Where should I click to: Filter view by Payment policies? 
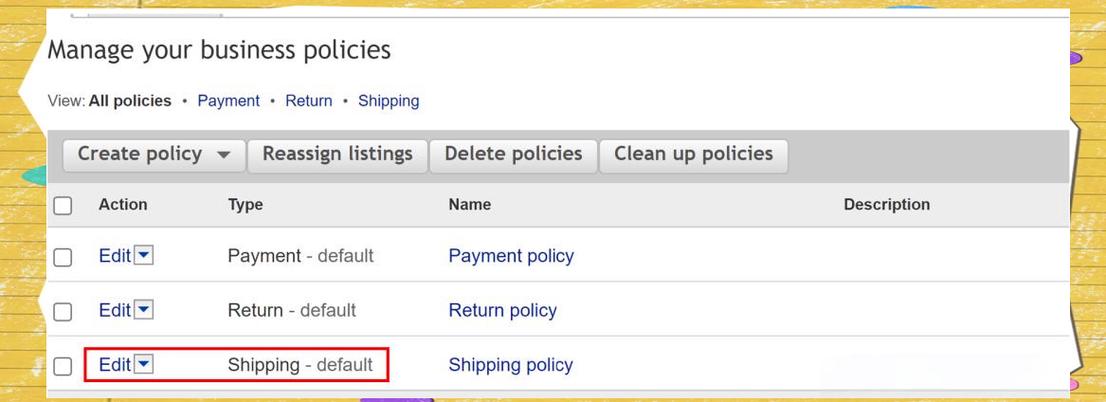[228, 101]
